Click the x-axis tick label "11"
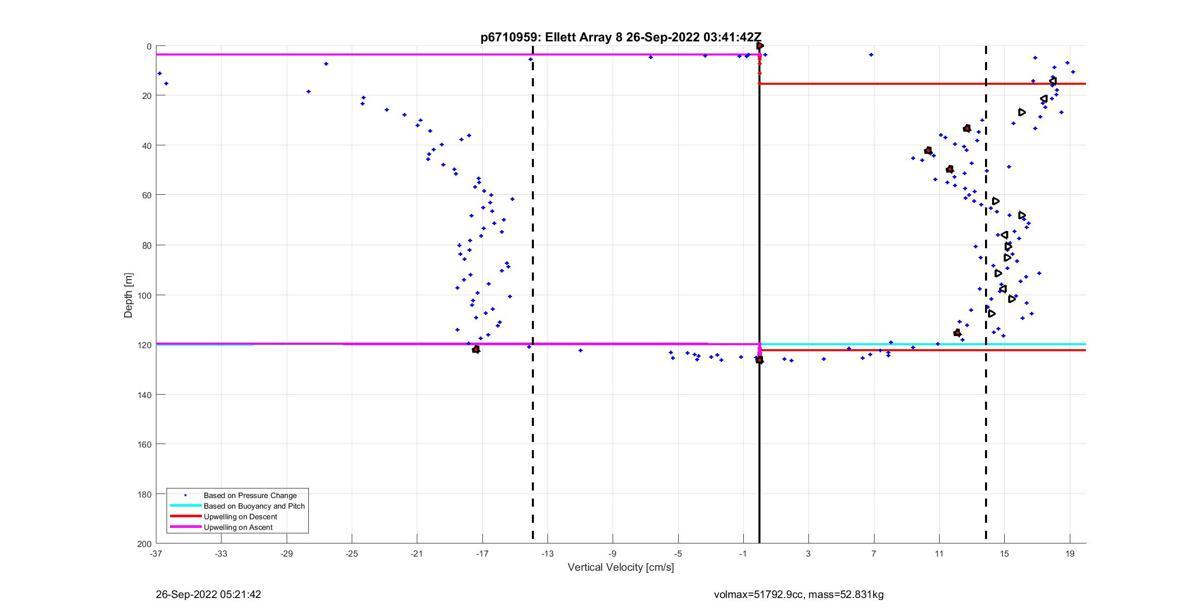 (939, 553)
